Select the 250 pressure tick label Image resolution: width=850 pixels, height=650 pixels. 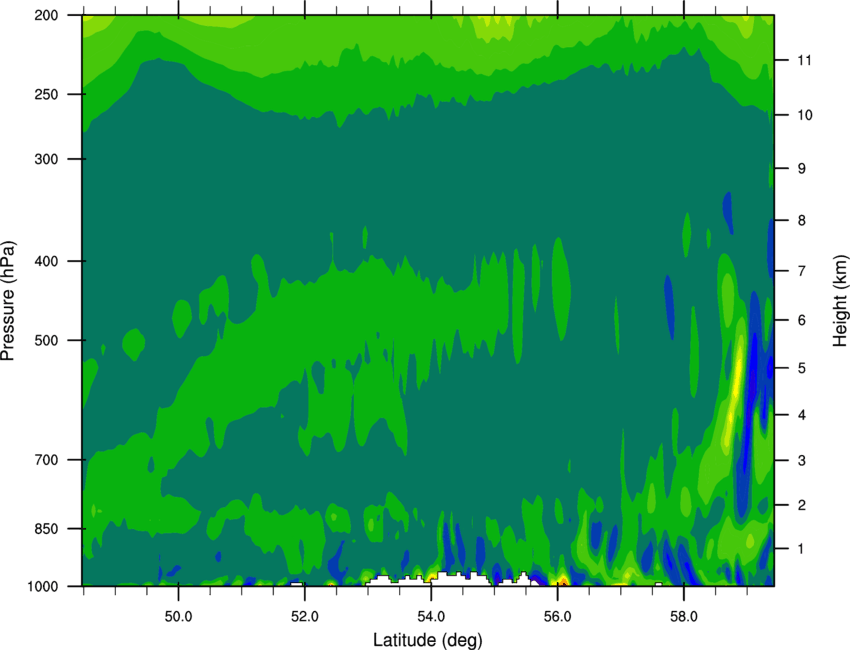tap(46, 94)
